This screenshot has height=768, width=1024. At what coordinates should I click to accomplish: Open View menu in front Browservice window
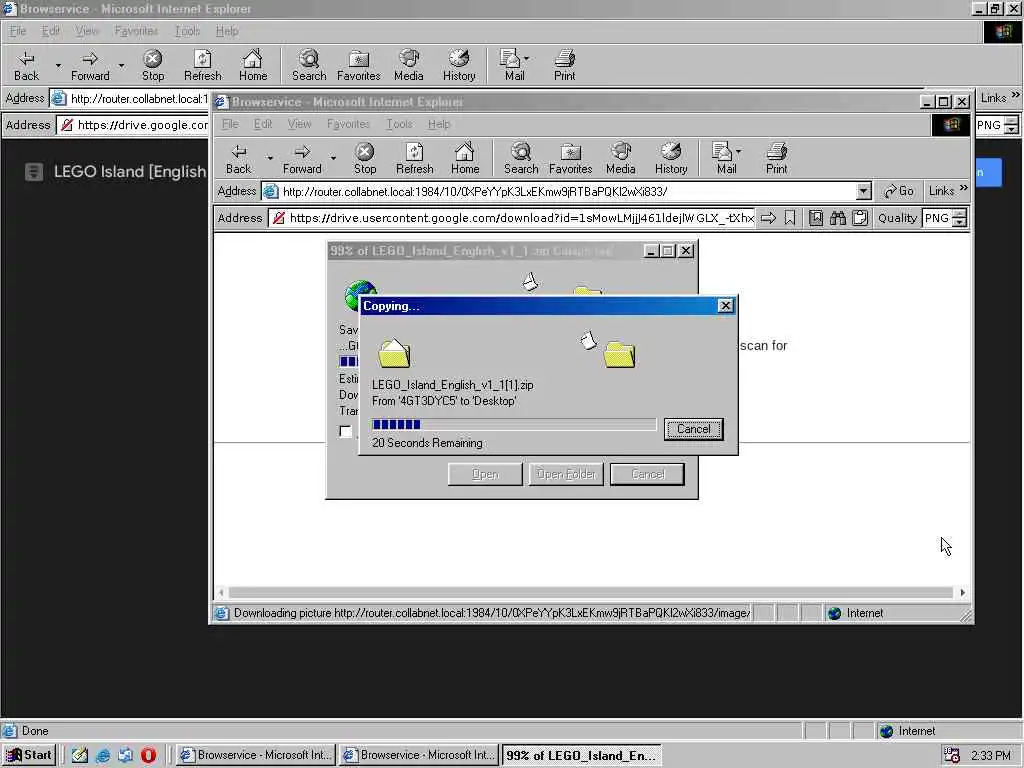pos(299,124)
